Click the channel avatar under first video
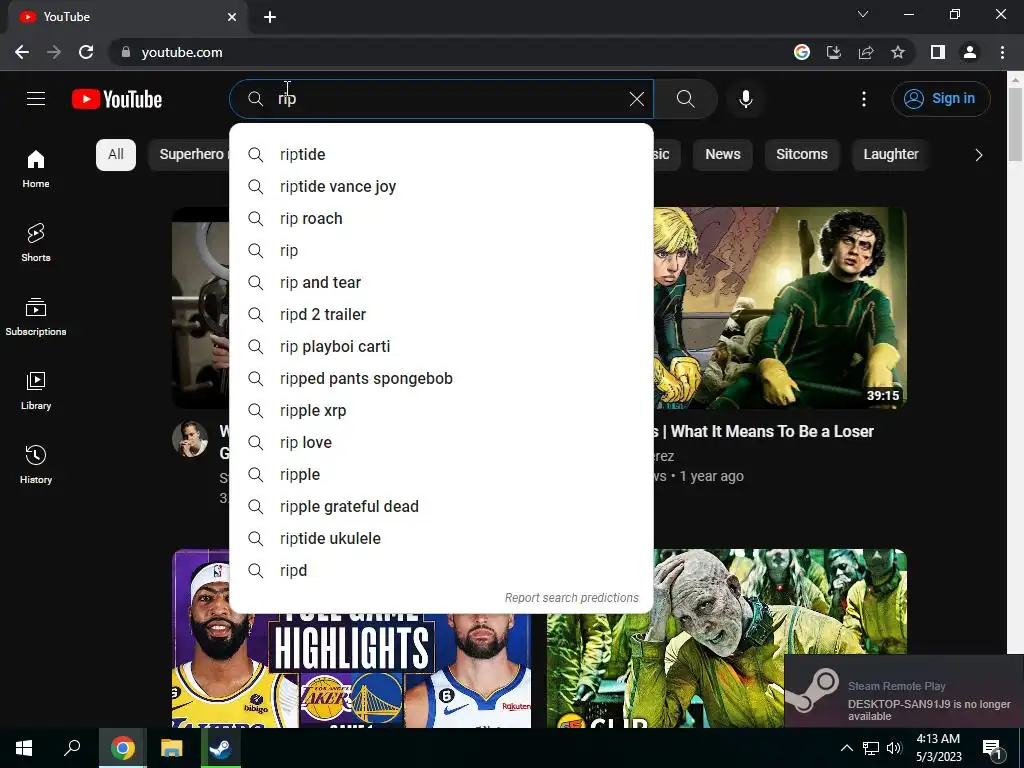This screenshot has width=1024, height=768. (x=190, y=439)
